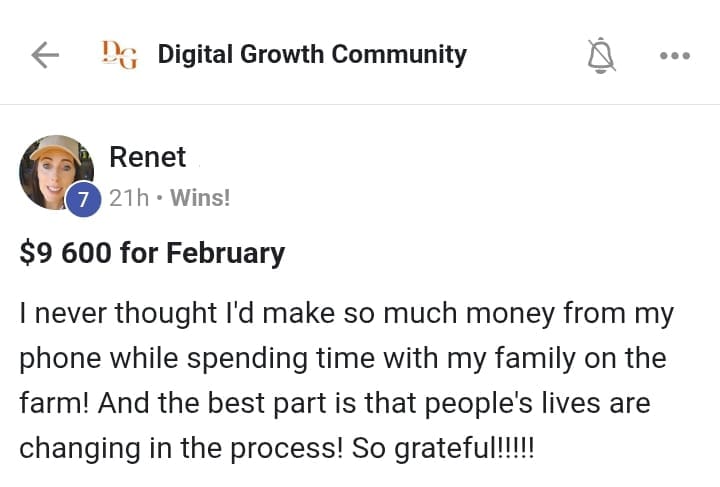Click the "$9 600" amount in the title
Screen dimensions: 720x487
click(65, 253)
